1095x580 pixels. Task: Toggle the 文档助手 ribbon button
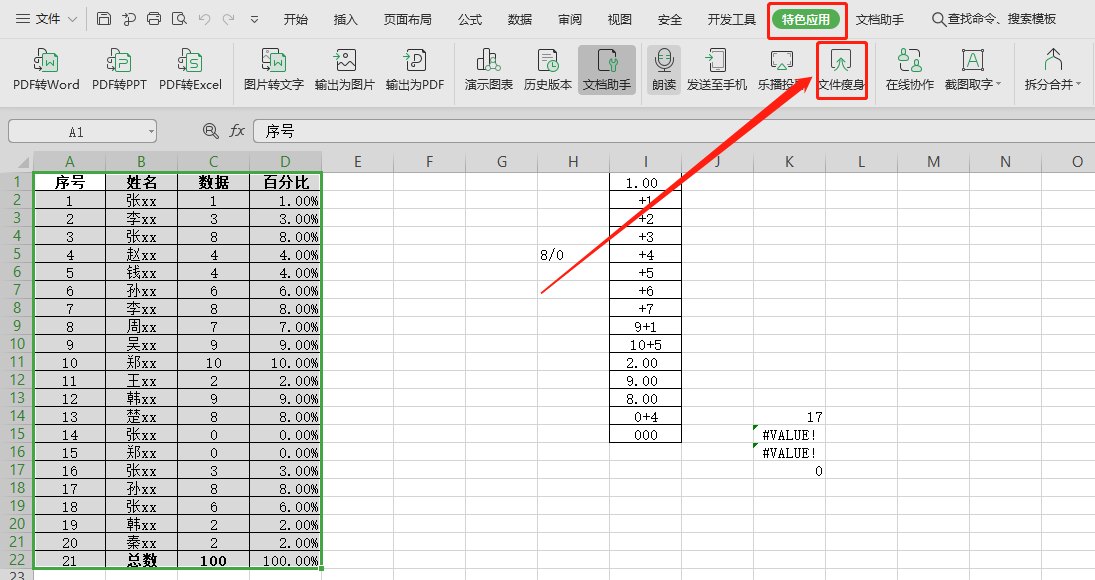[x=607, y=69]
